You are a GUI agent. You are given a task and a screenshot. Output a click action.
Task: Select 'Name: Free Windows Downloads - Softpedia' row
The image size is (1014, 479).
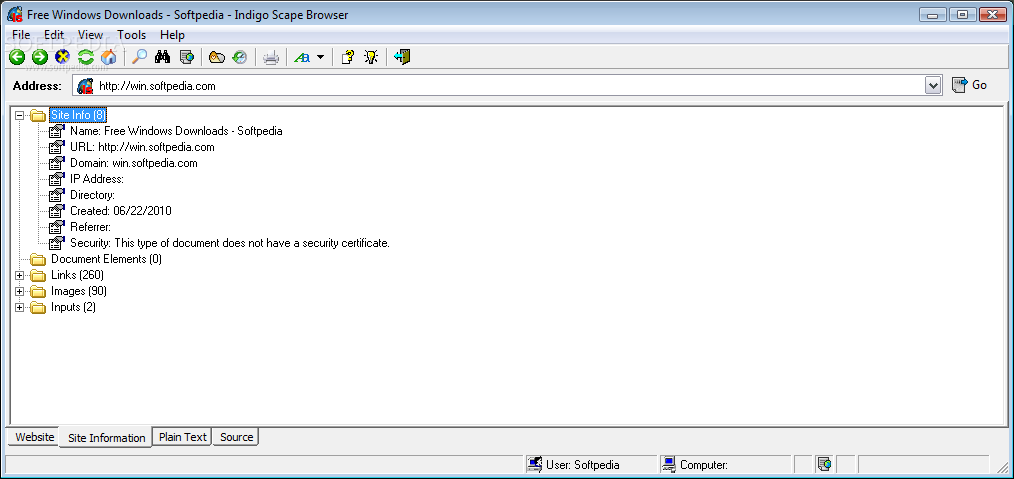[x=176, y=131]
